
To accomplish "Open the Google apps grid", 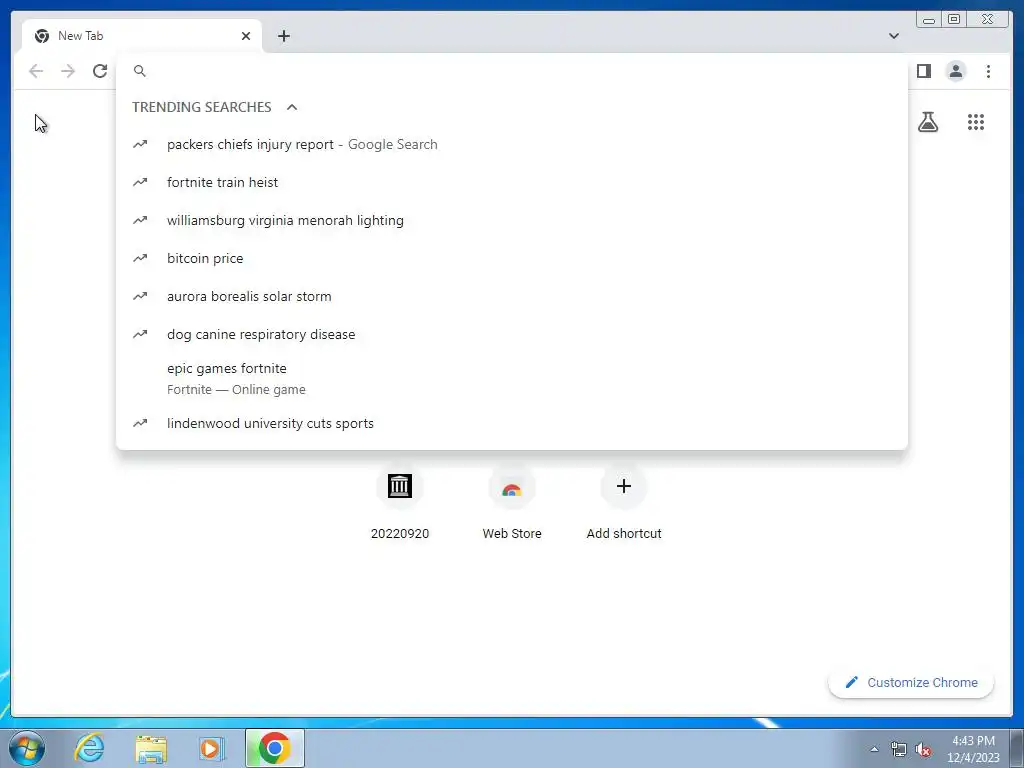I will coord(976,122).
